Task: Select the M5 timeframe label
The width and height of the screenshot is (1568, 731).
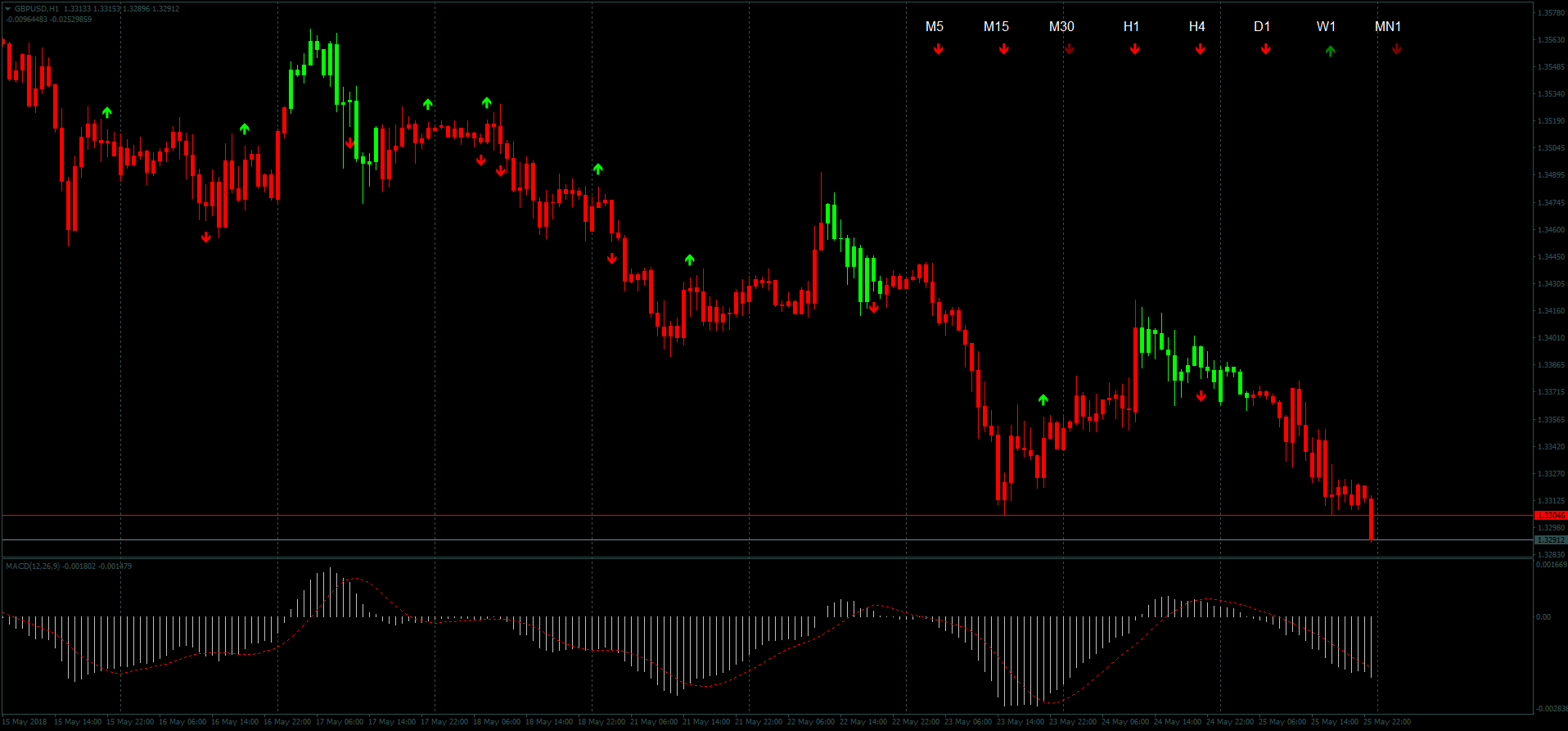Action: 935,27
